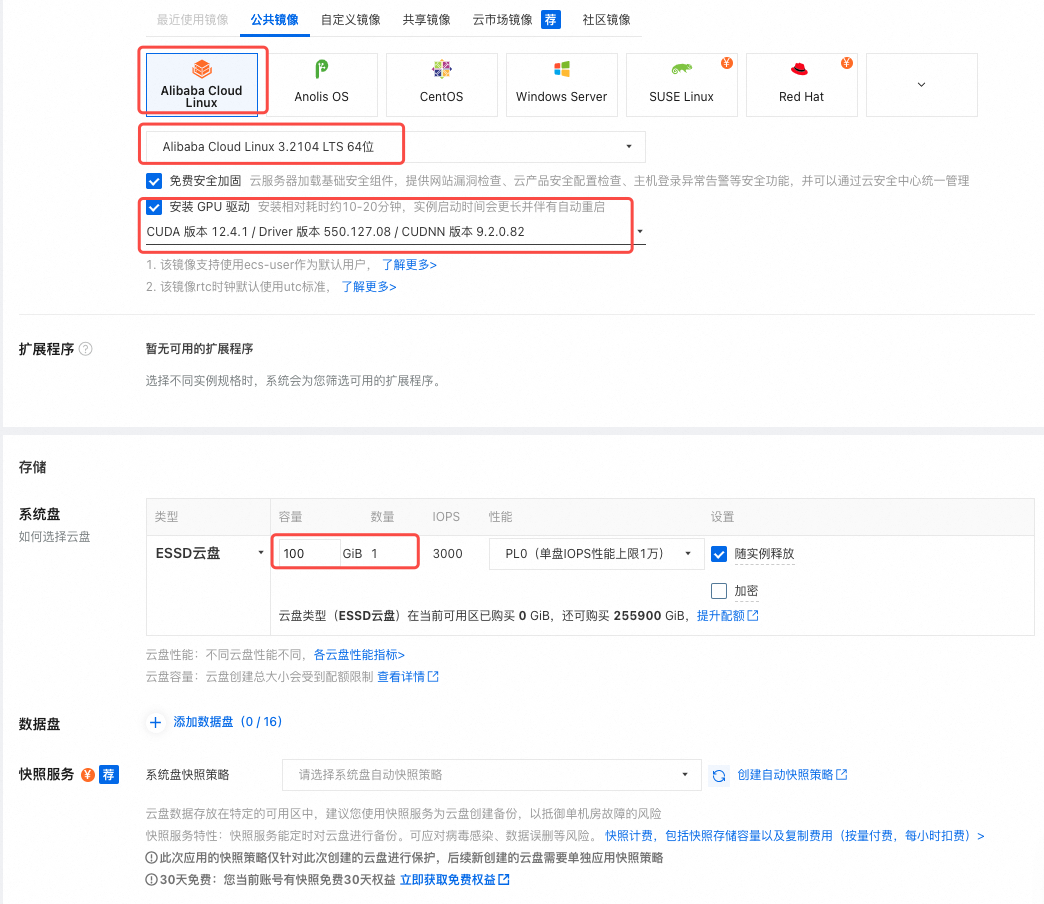The width and height of the screenshot is (1044, 904).
Task: Click 立即获取免费权益 link
Action: (454, 880)
